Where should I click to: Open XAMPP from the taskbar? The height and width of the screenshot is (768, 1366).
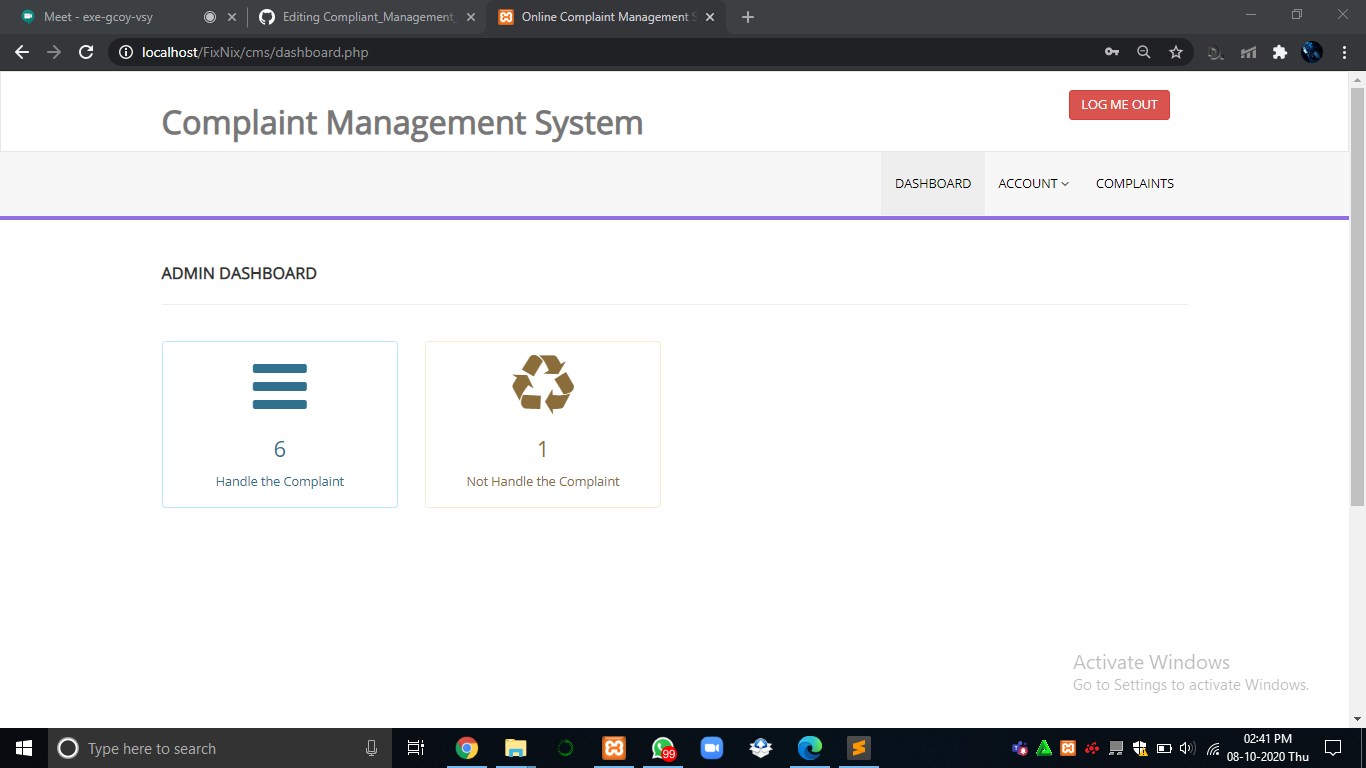click(x=613, y=747)
